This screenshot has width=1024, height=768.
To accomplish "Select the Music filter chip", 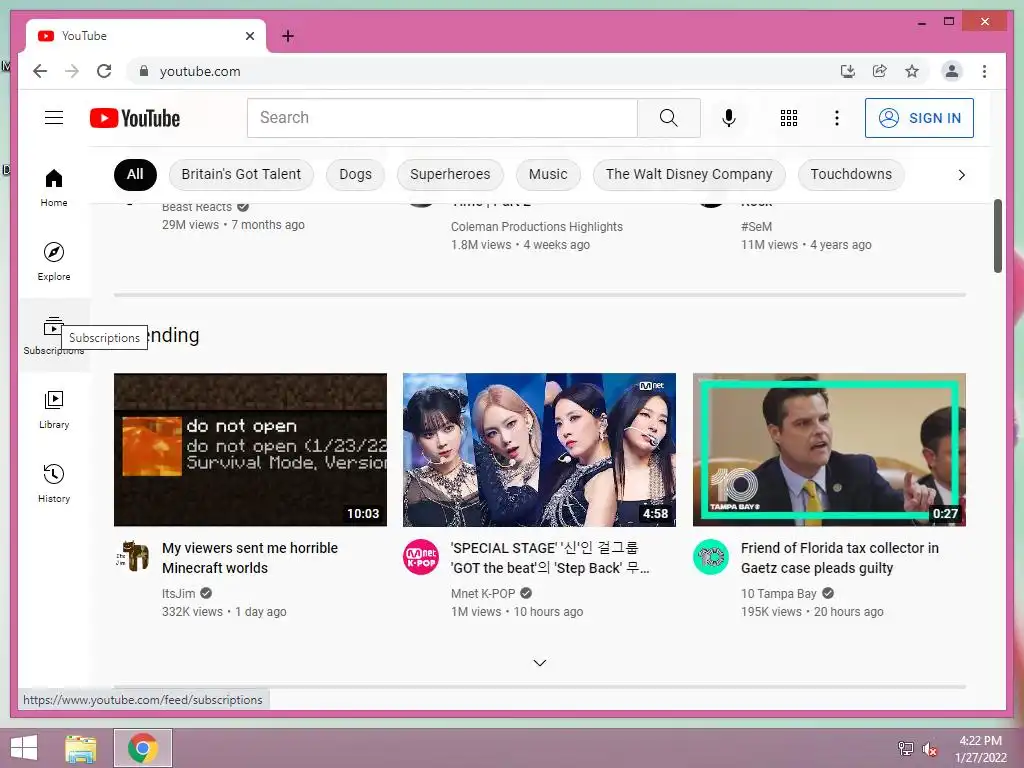I will [548, 174].
